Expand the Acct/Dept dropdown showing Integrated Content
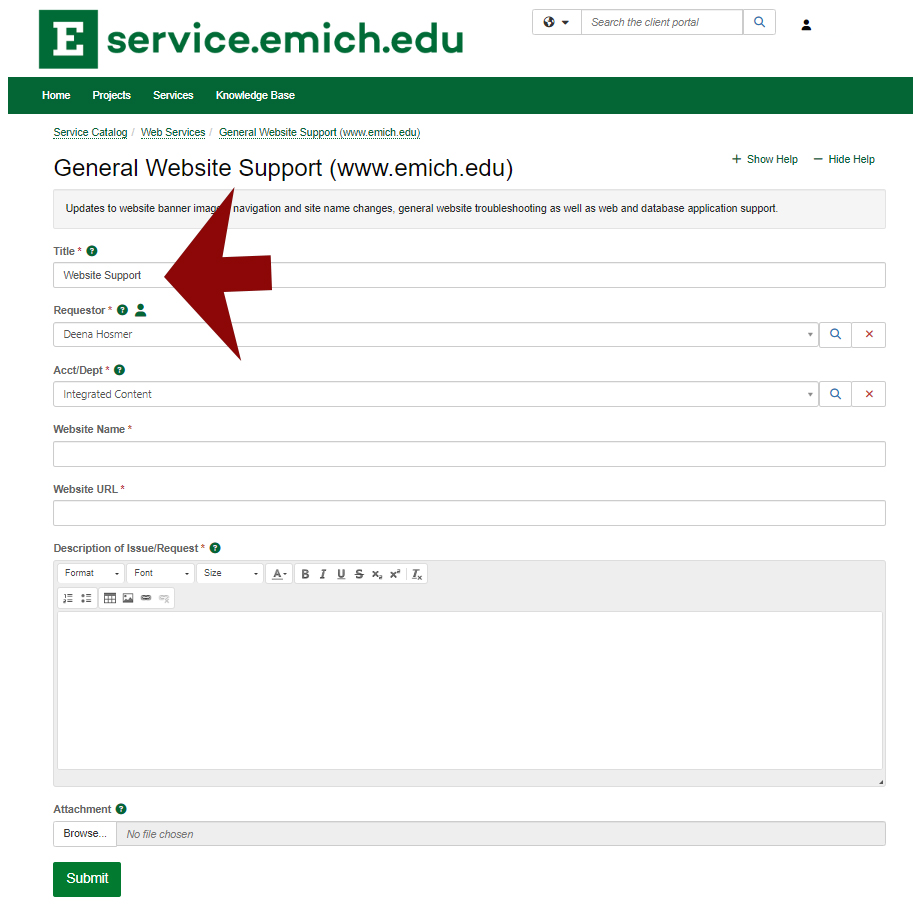This screenshot has width=918, height=907. tap(436, 394)
